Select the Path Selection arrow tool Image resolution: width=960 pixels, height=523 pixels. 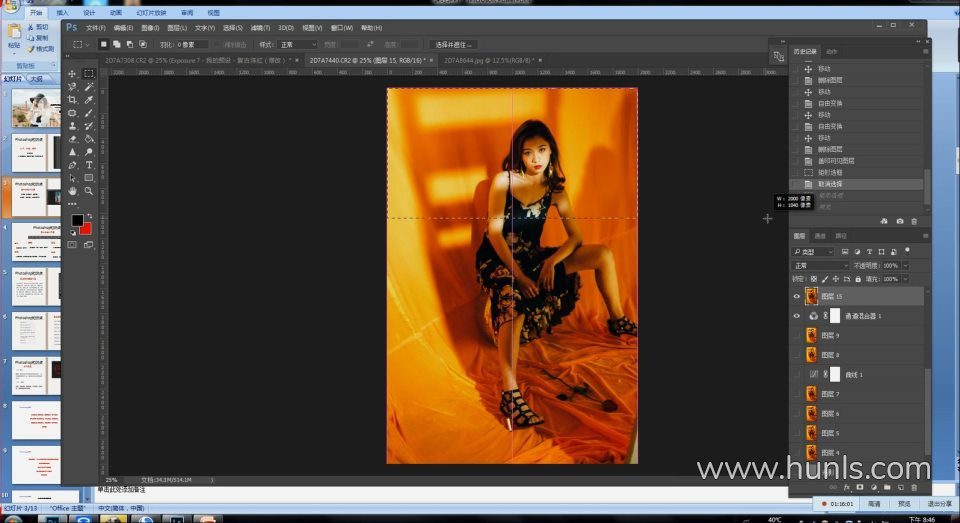pyautogui.click(x=72, y=178)
